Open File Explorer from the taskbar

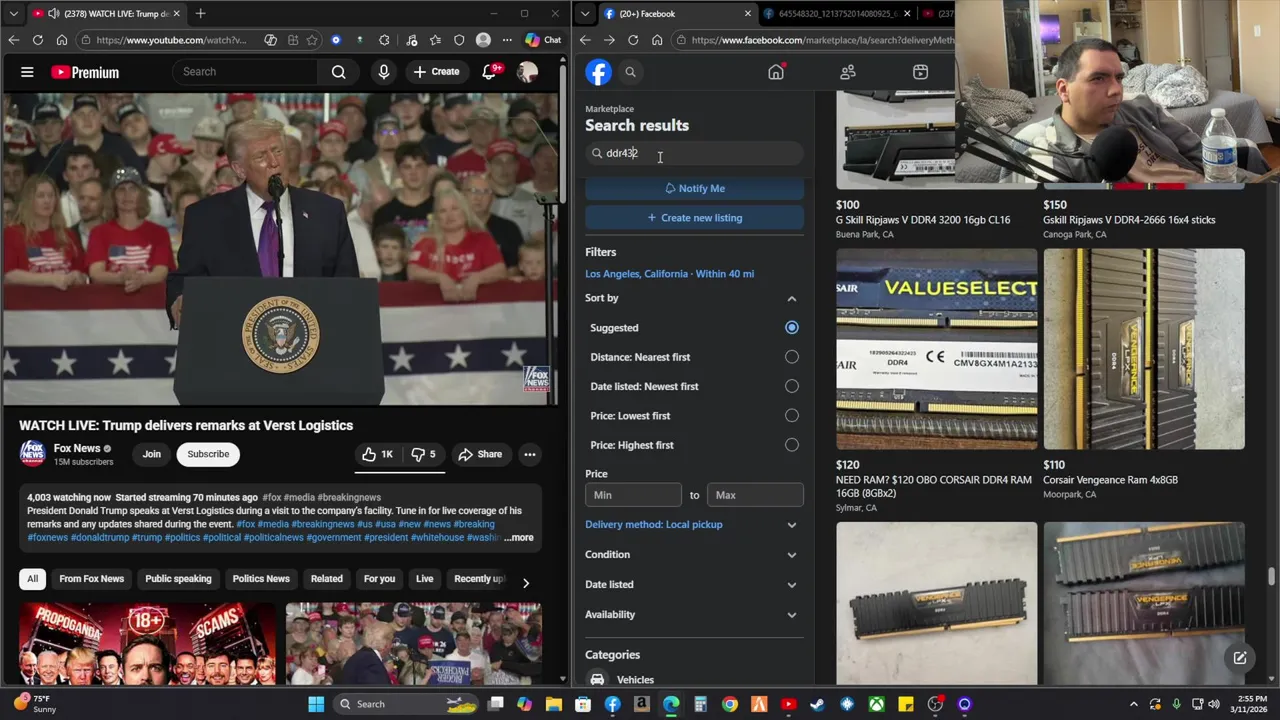[554, 704]
